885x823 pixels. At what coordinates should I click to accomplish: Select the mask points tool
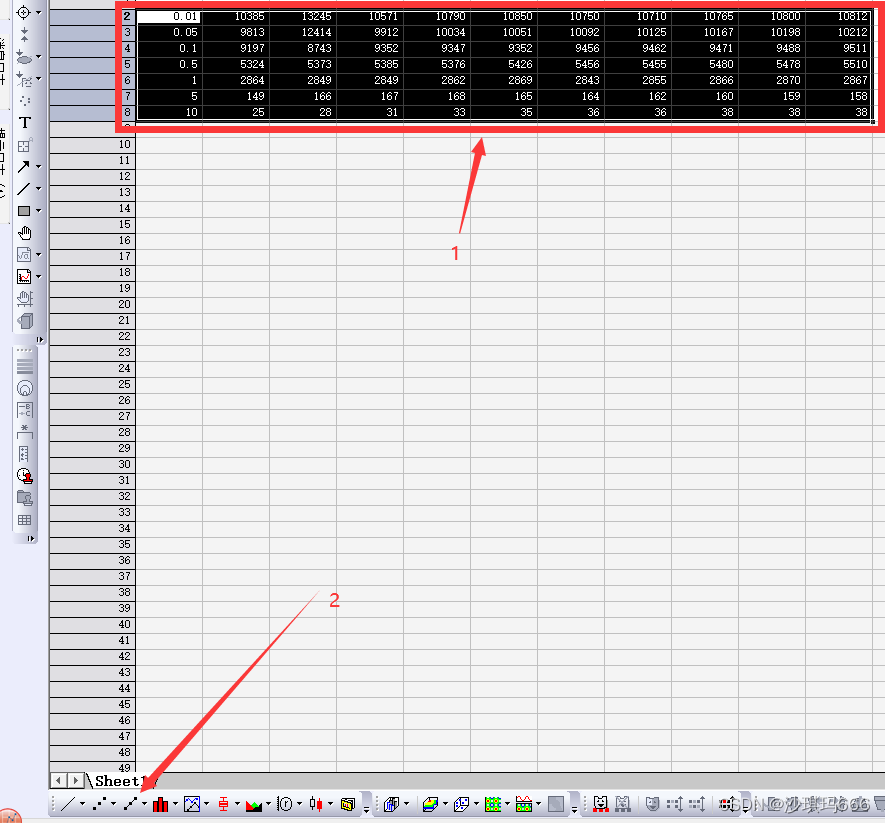coord(24,79)
